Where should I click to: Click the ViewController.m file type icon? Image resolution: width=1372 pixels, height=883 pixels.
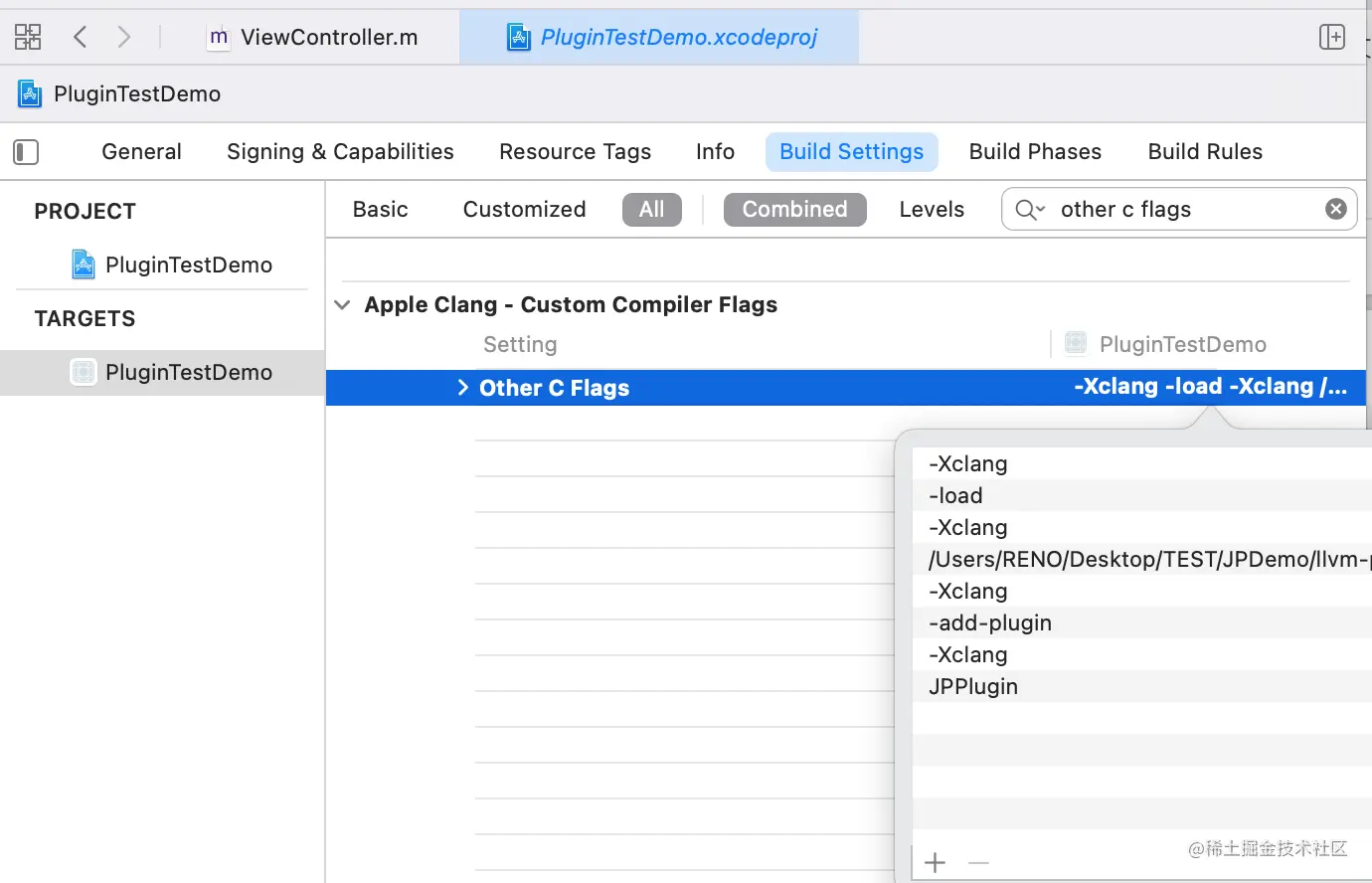coord(218,38)
